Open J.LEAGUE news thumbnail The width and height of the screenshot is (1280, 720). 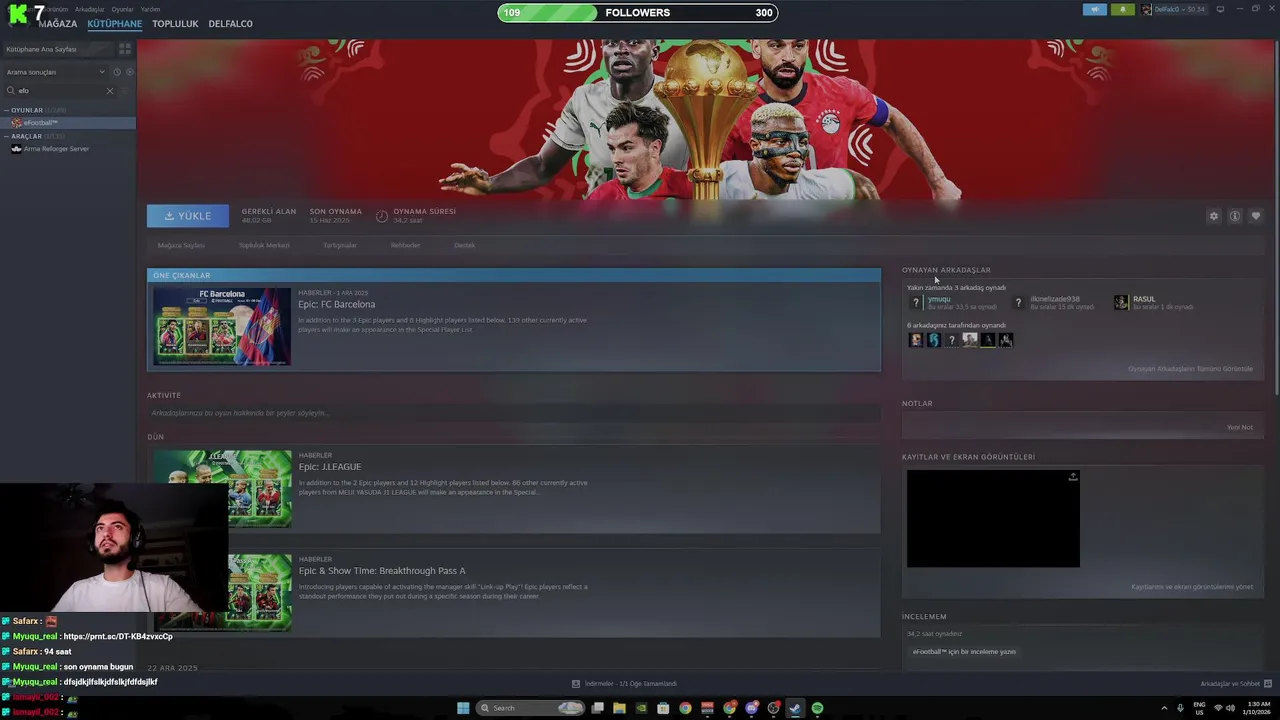coord(222,489)
